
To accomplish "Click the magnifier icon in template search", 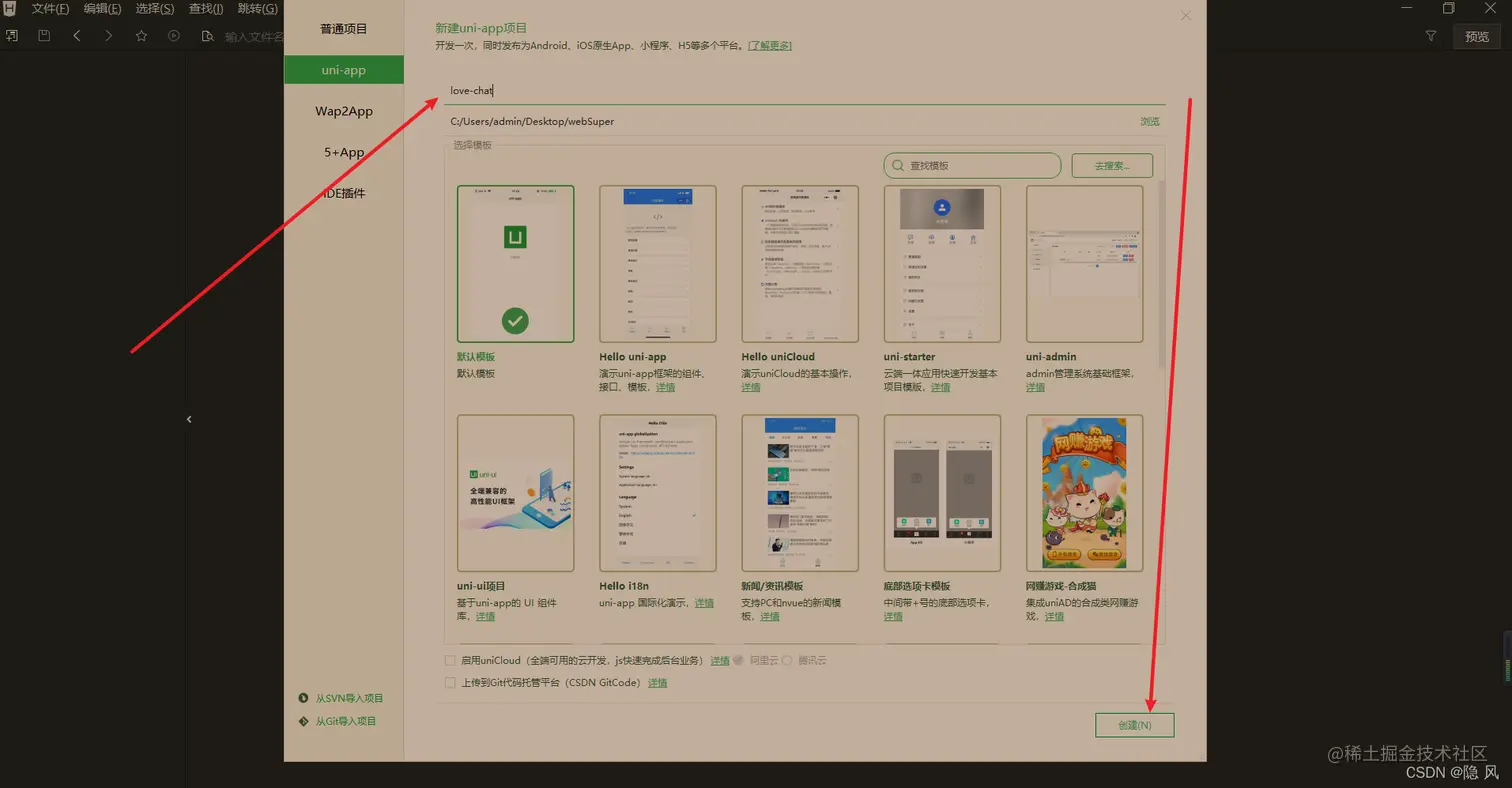I will 896,166.
